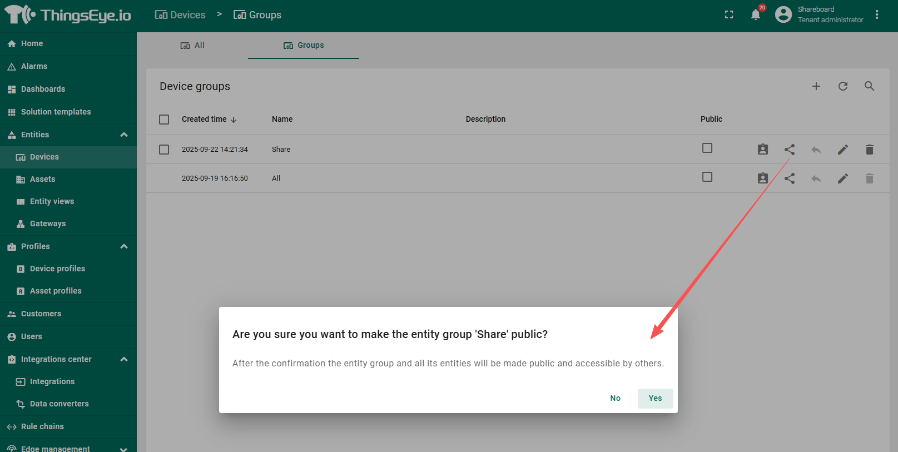The width and height of the screenshot is (898, 452).
Task: Open Dashboards from the sidebar
Action: tap(42, 89)
